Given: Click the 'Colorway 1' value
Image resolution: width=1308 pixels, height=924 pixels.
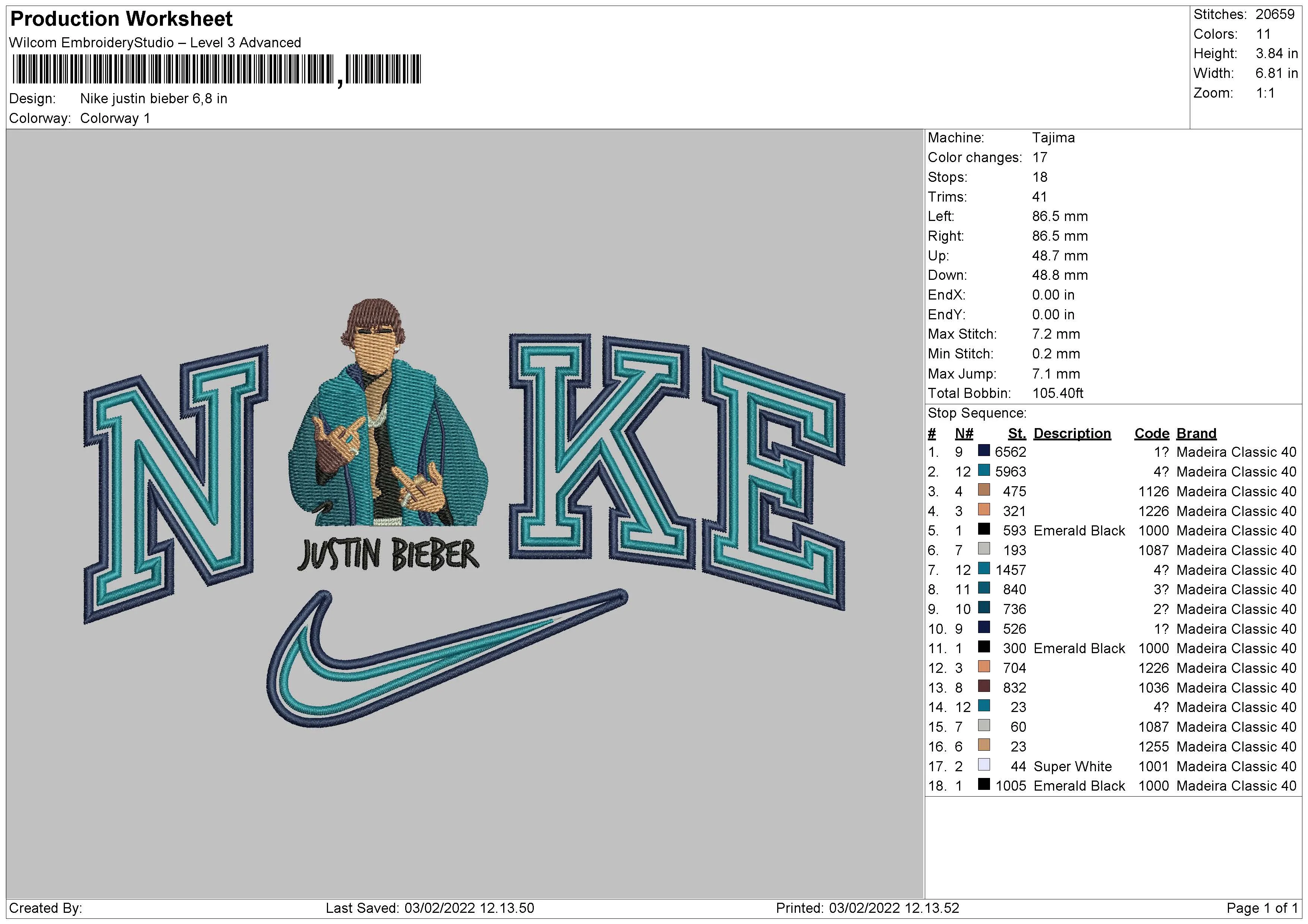Looking at the screenshot, I should click(x=115, y=118).
